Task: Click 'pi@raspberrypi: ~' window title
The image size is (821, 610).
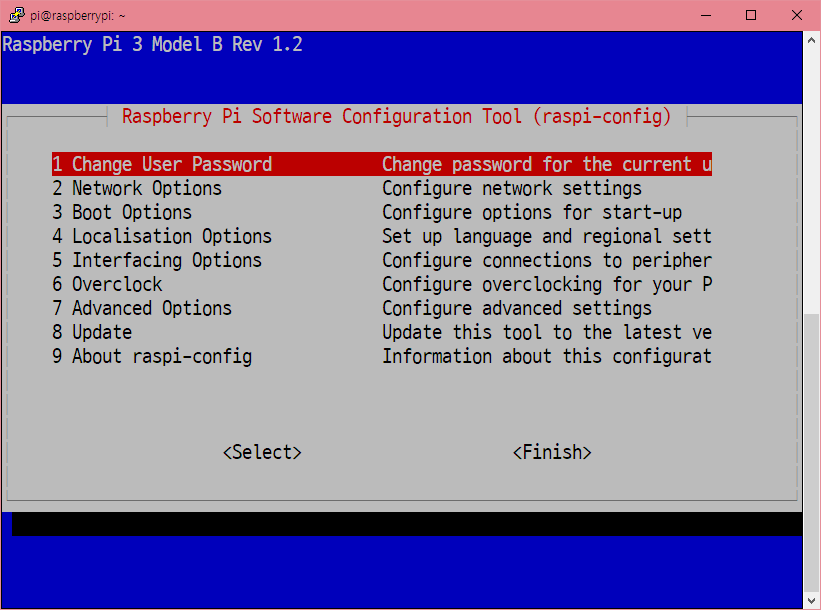Action: (x=77, y=16)
